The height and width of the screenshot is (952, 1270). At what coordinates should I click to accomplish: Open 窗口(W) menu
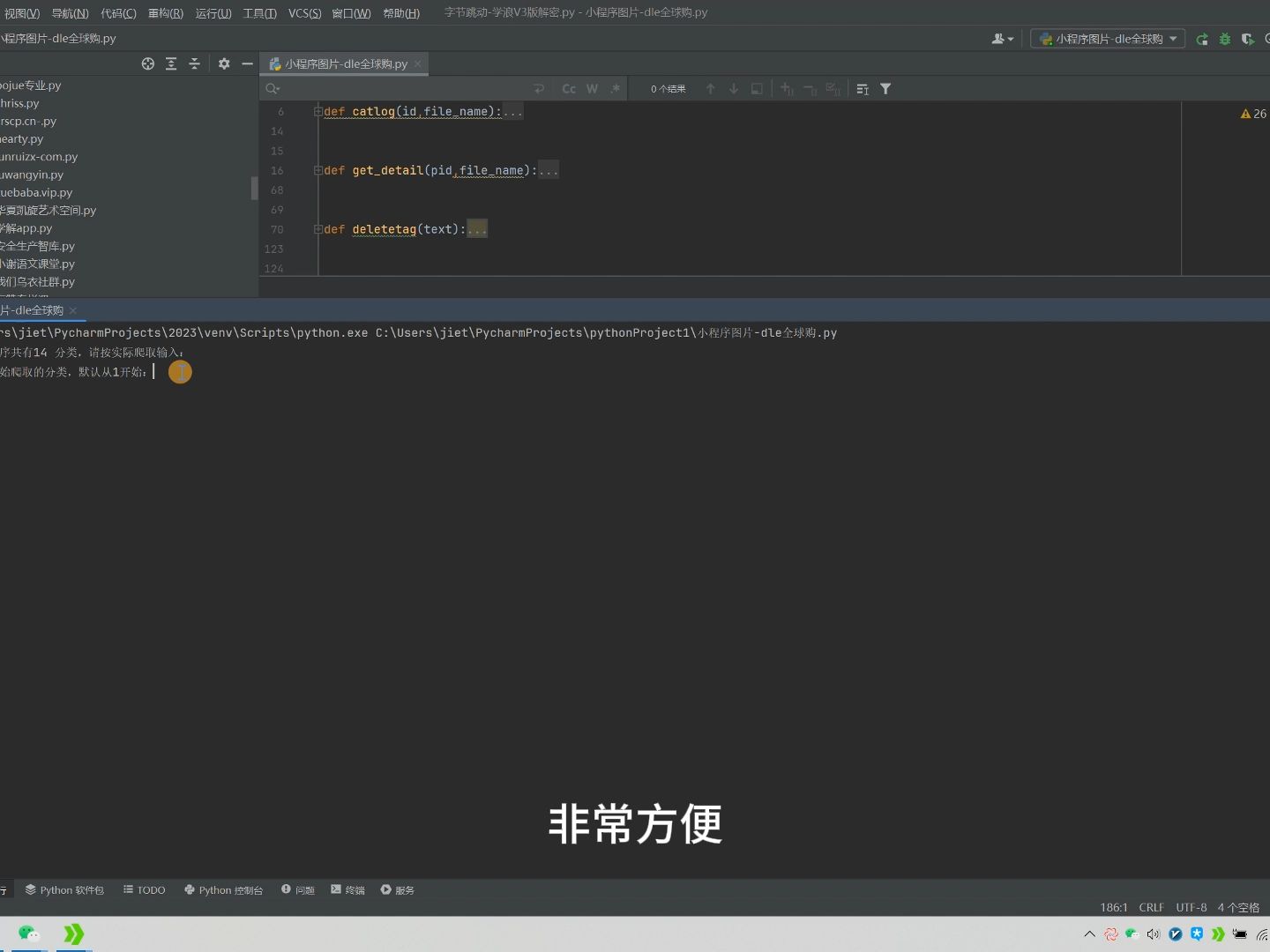pyautogui.click(x=351, y=13)
